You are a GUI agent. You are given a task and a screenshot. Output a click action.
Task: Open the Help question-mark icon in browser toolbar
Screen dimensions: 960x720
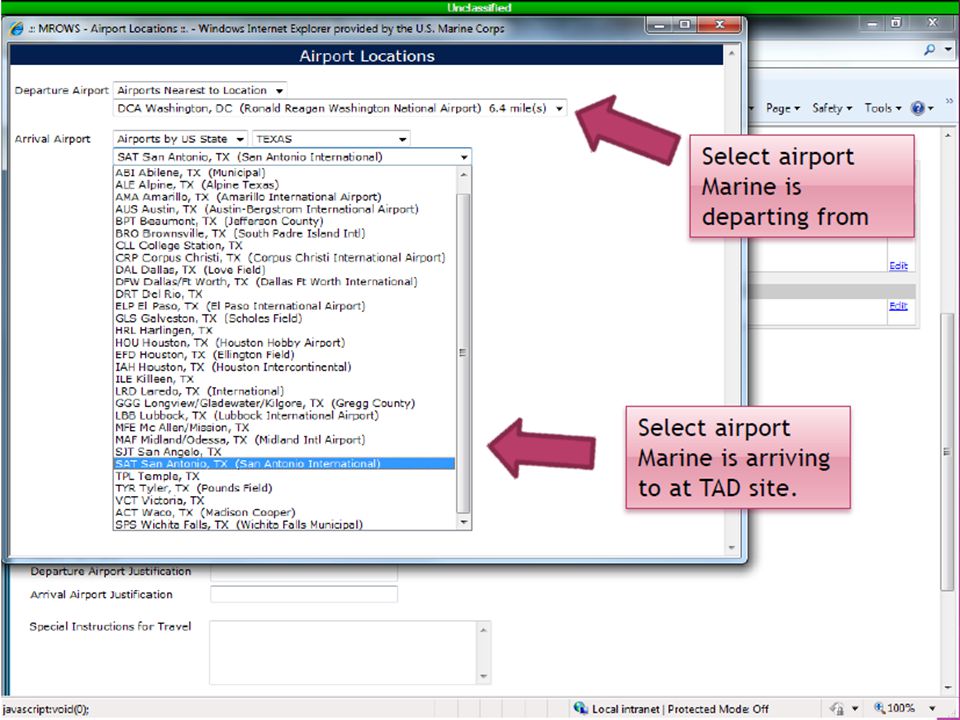917,108
